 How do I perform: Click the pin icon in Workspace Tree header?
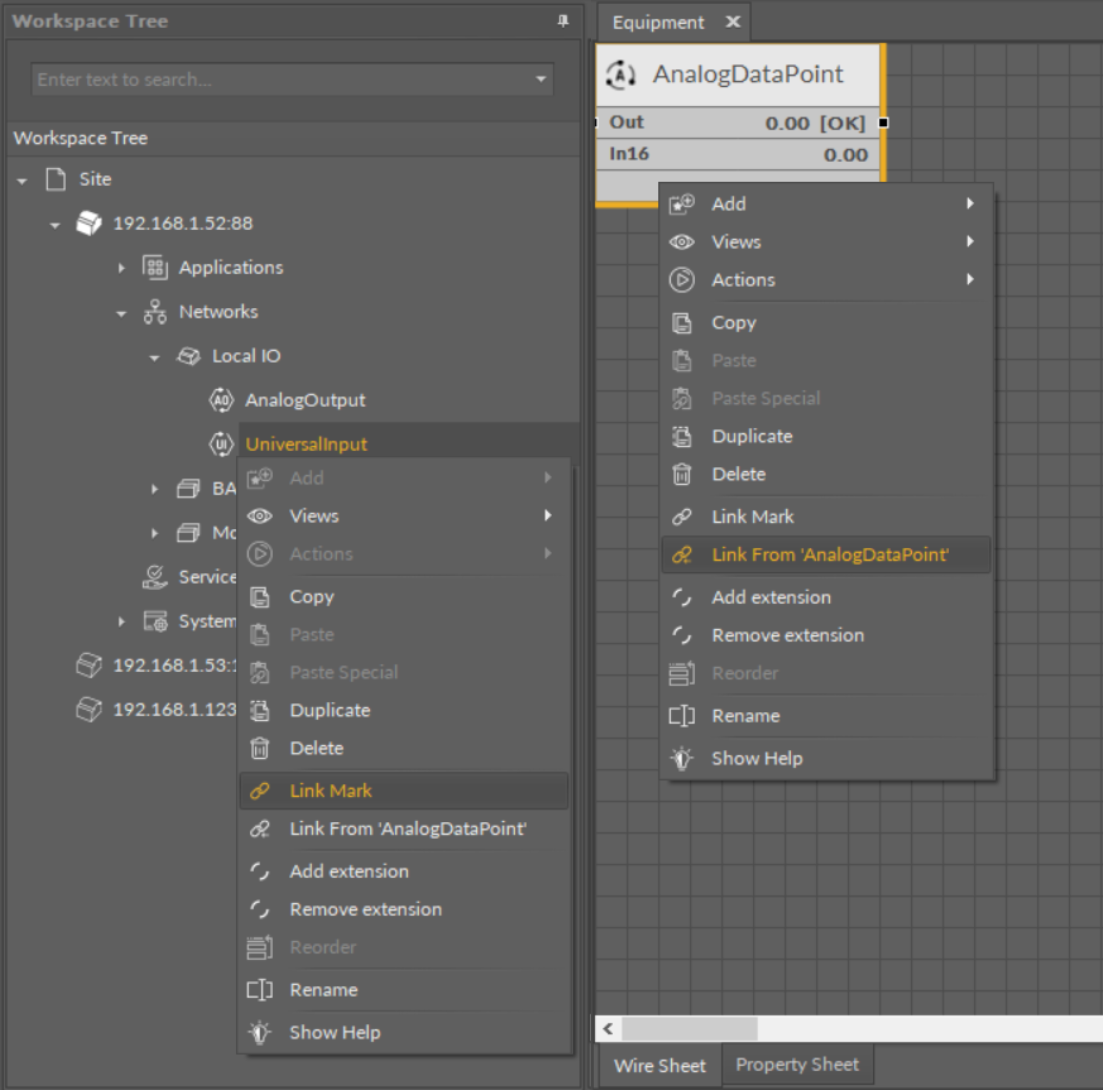coord(563,21)
